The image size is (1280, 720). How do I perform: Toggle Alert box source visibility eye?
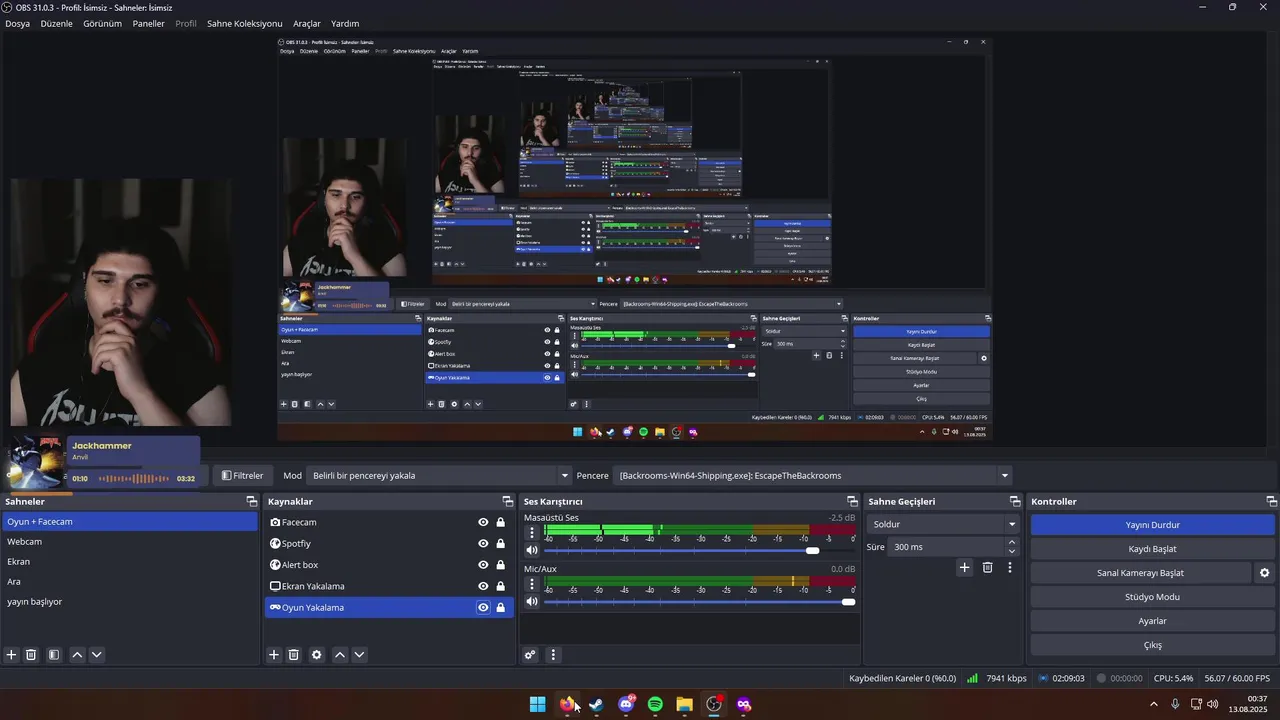(x=483, y=565)
